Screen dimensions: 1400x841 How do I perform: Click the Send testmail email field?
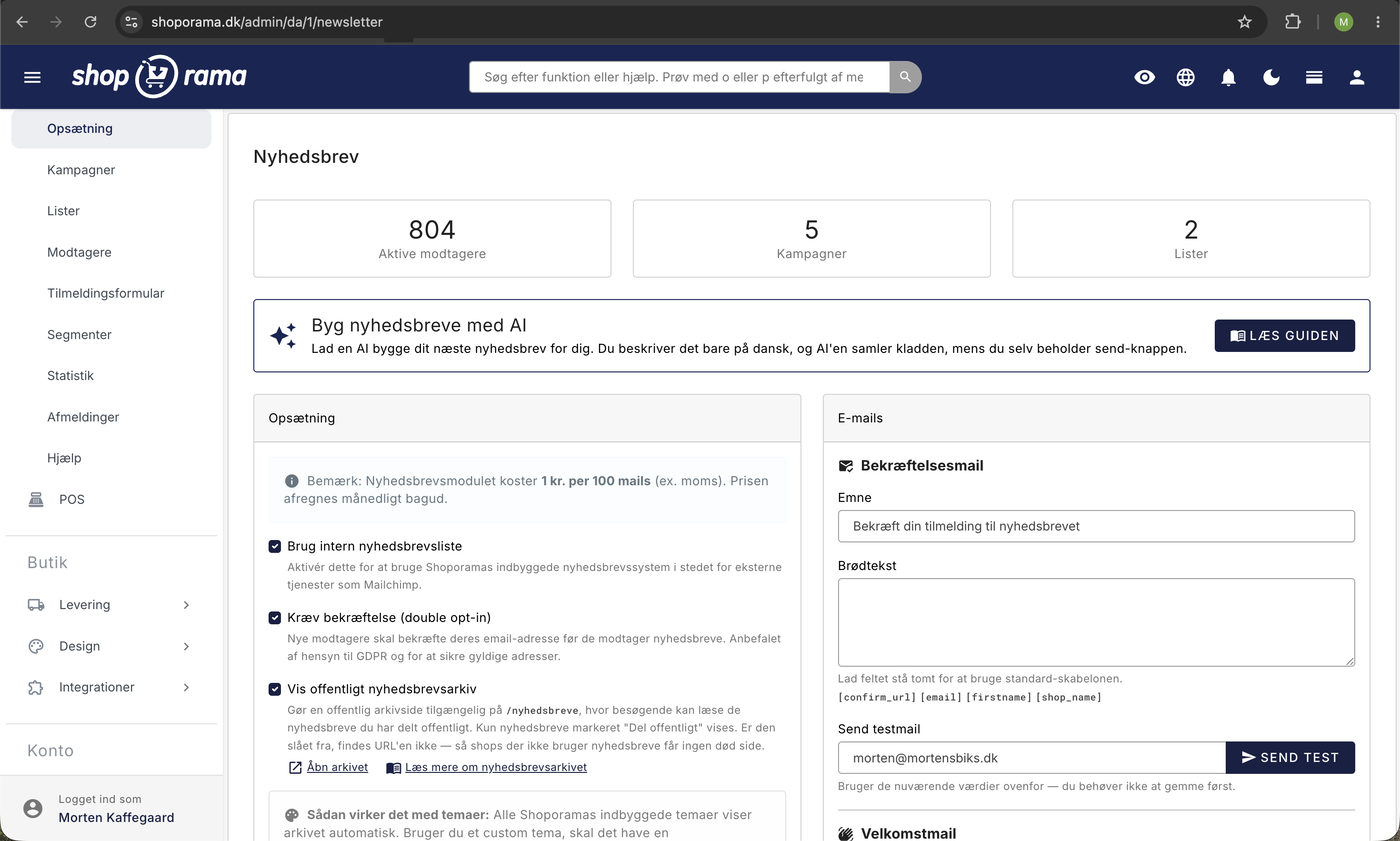tap(1032, 757)
